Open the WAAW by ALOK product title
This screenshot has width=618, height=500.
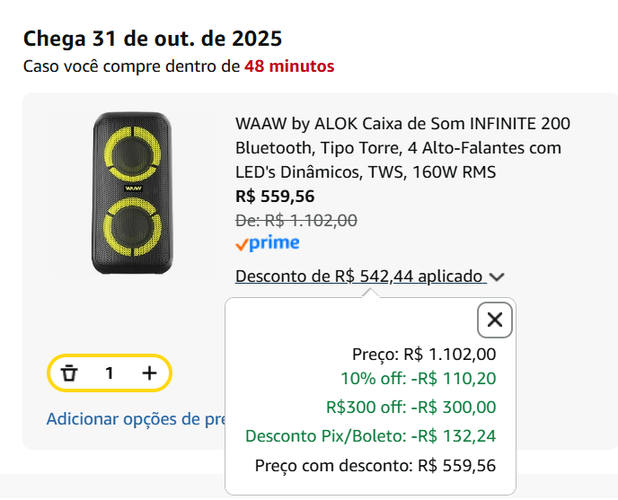click(403, 148)
